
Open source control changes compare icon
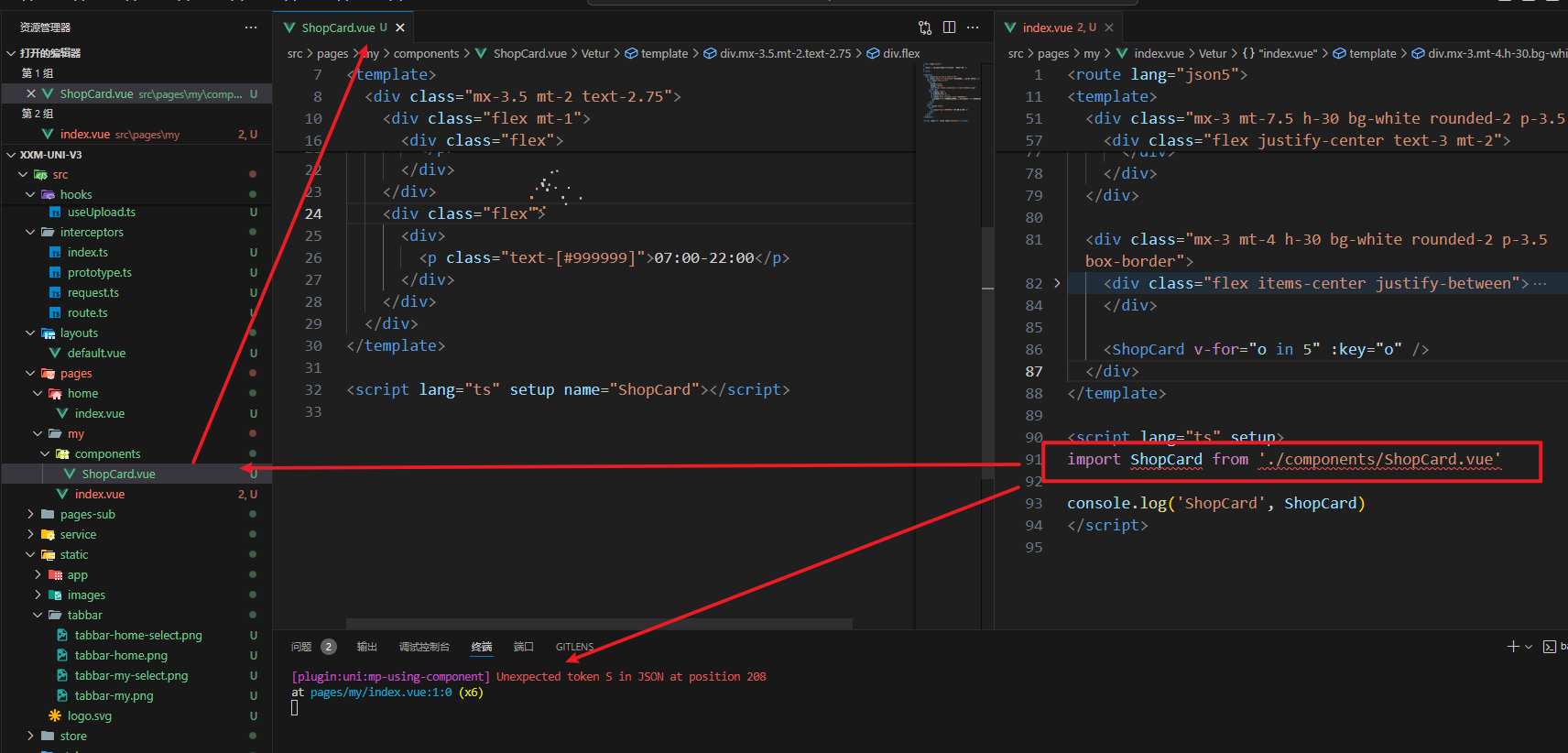(x=925, y=27)
